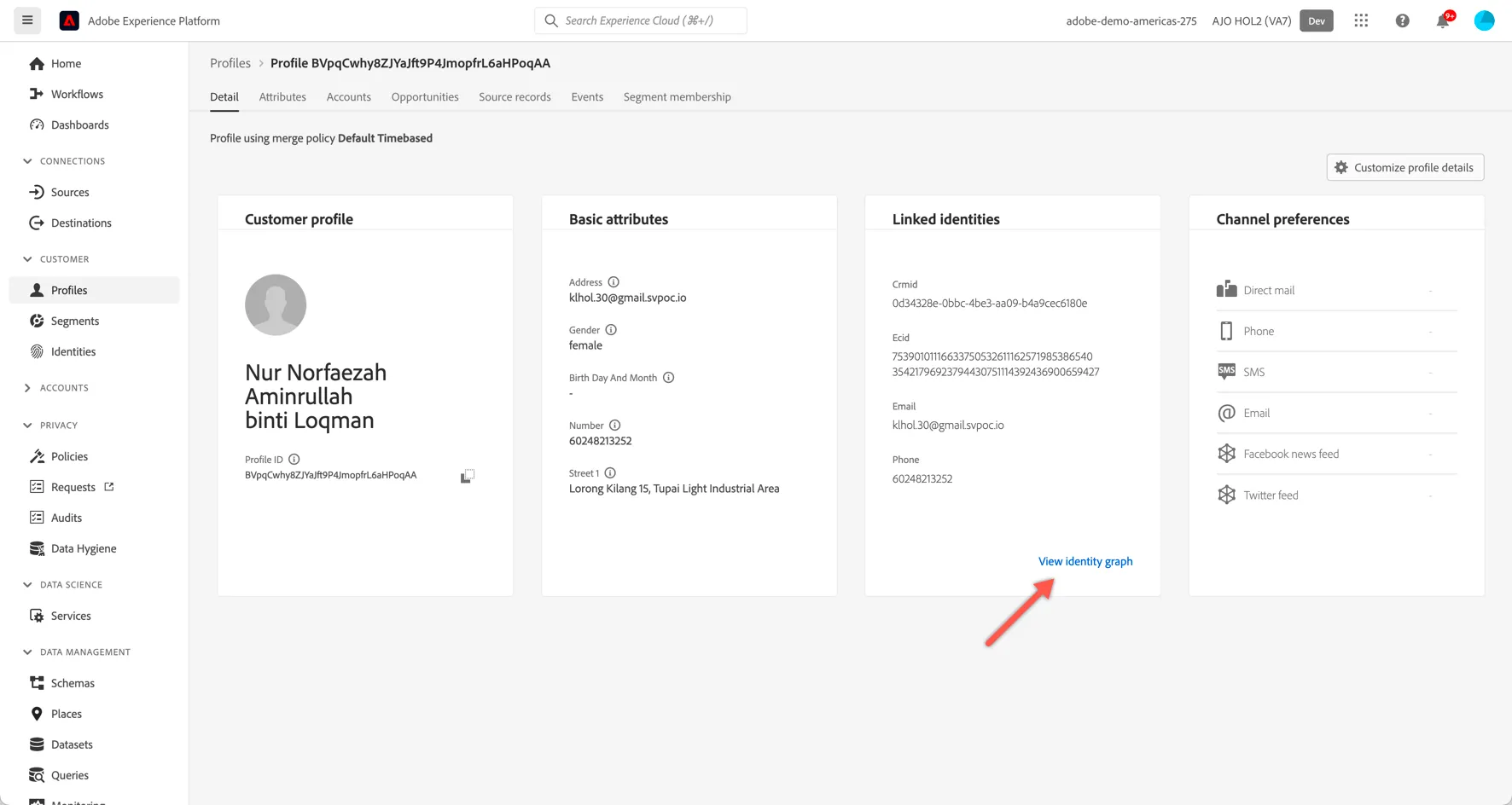Collapse the CONNECTIONS section
Viewport: 1512px width, 805px height.
[27, 161]
